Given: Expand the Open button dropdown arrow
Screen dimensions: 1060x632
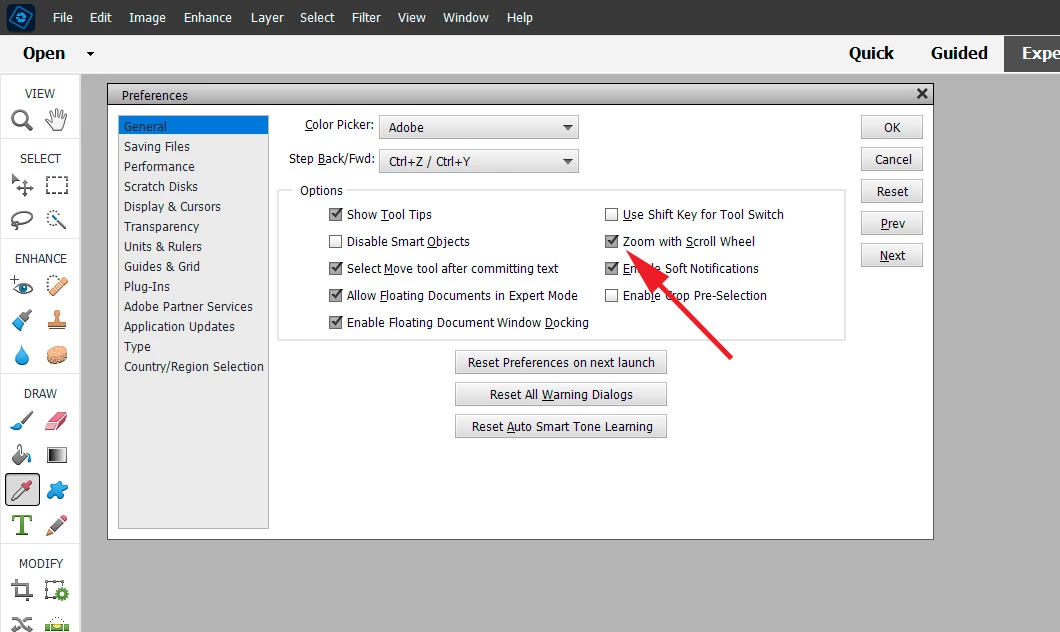Looking at the screenshot, I should 90,53.
